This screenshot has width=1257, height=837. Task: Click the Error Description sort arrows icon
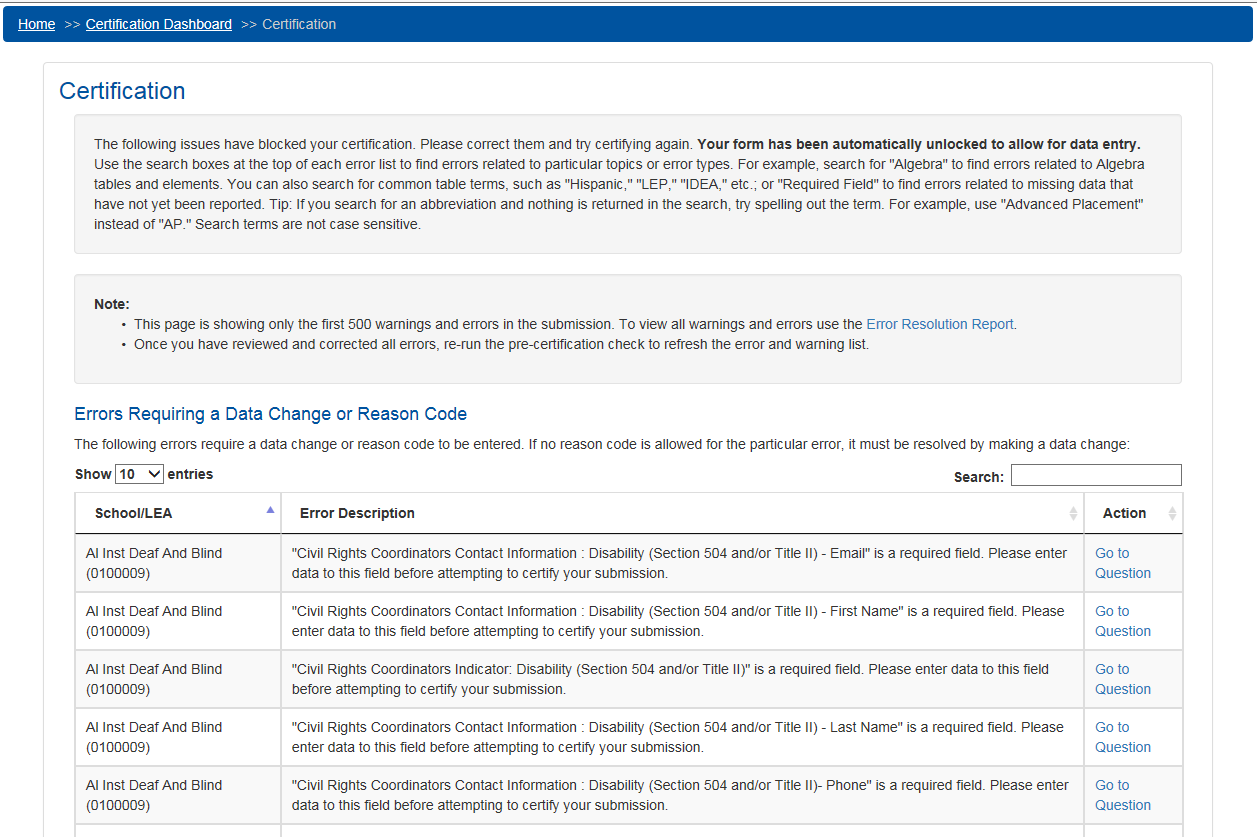(1073, 513)
